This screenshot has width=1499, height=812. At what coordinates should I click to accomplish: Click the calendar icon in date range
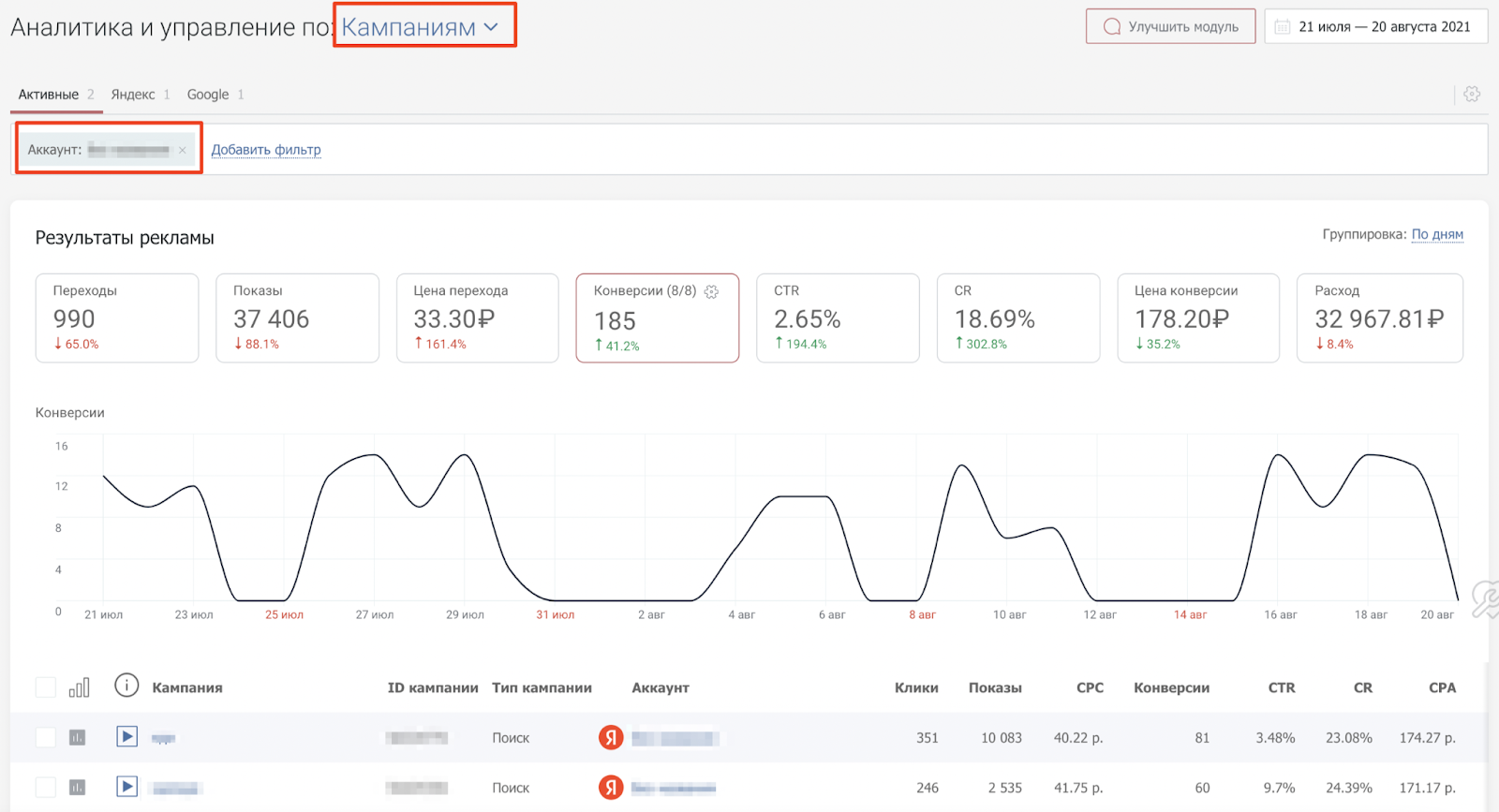click(x=1282, y=27)
